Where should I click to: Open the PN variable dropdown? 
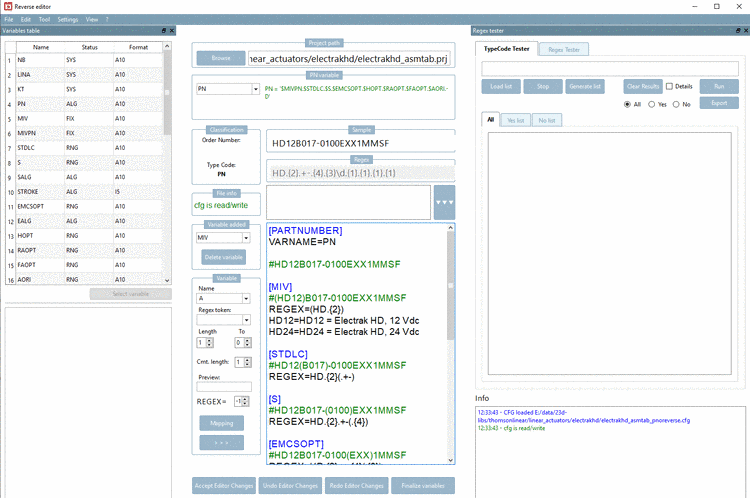[255, 89]
